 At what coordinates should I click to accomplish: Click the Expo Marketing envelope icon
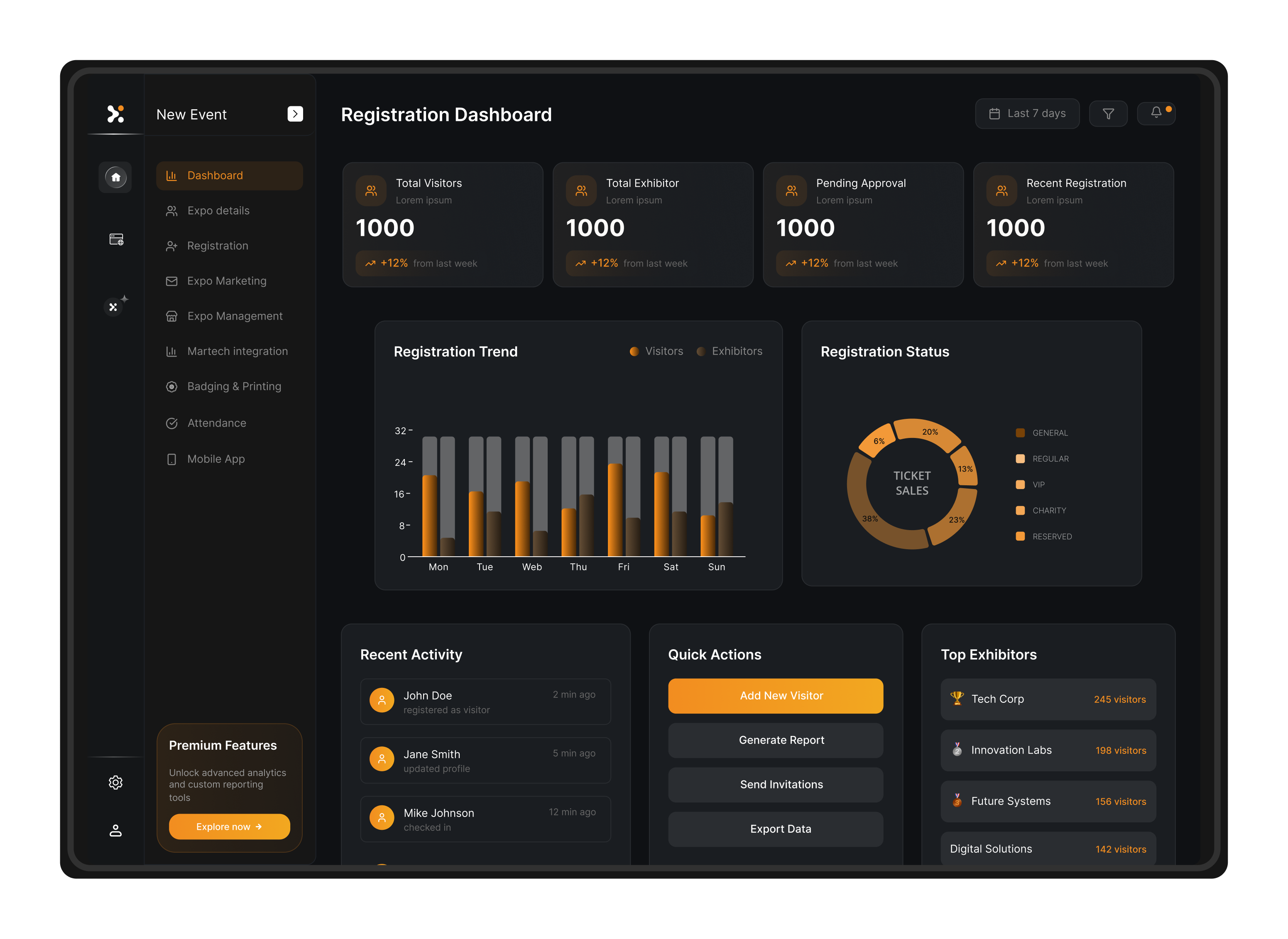pos(172,281)
